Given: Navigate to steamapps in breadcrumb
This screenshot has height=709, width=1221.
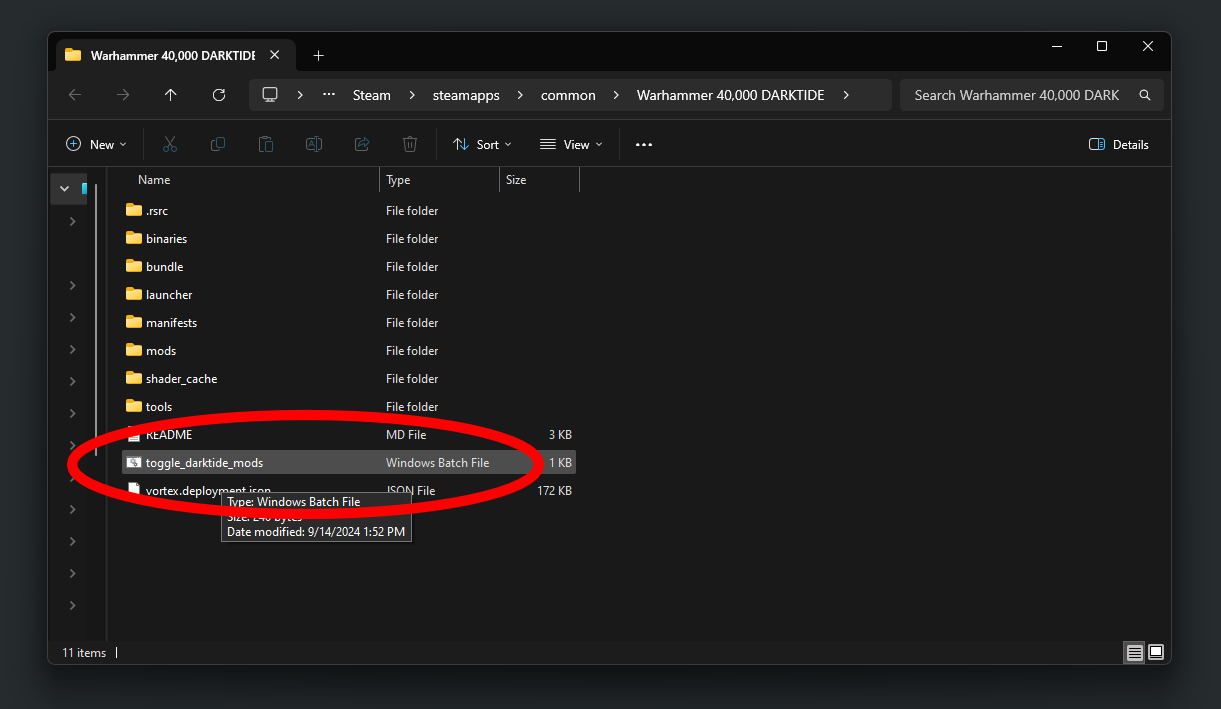Looking at the screenshot, I should (x=466, y=95).
